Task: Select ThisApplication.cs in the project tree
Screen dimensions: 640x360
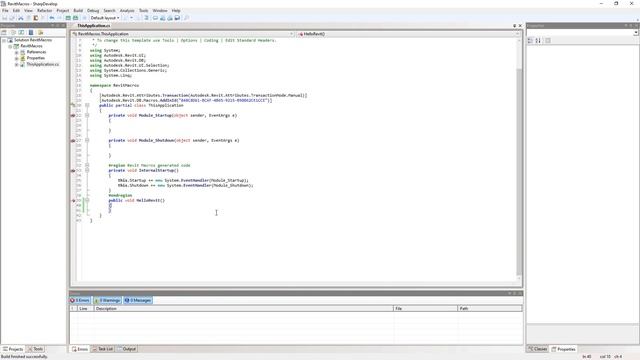Action: (43, 64)
